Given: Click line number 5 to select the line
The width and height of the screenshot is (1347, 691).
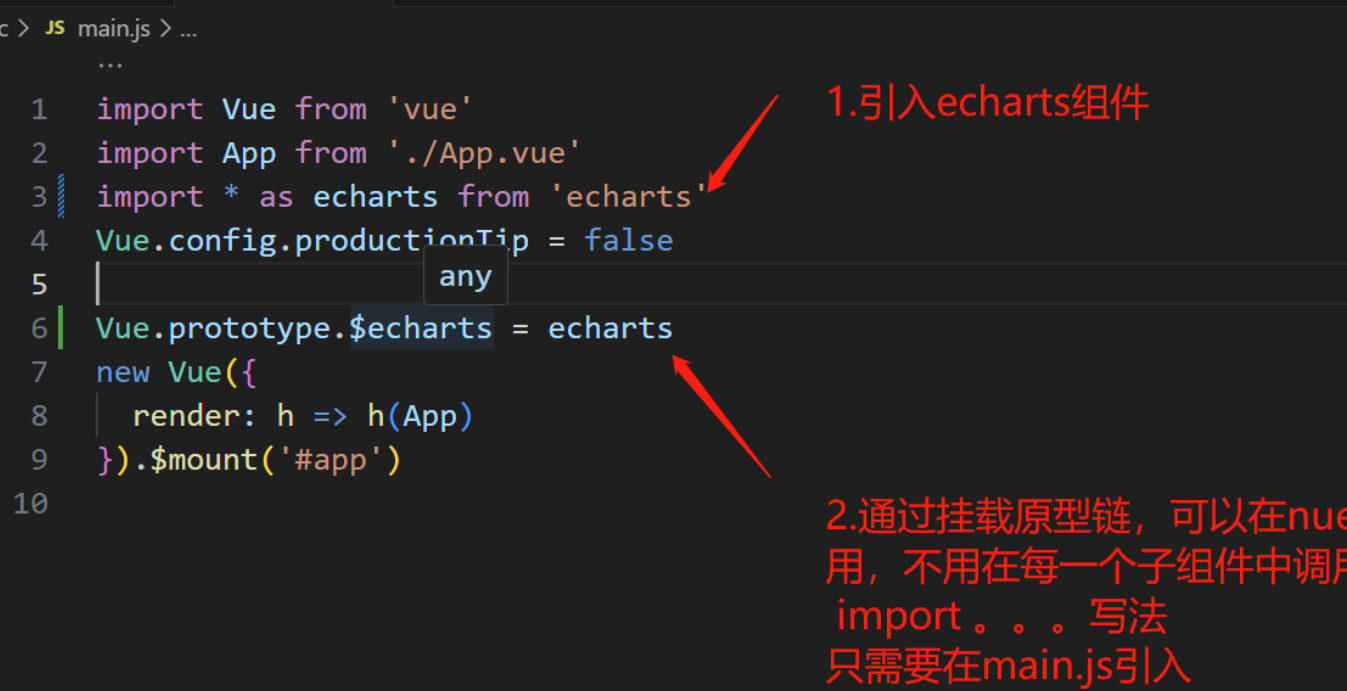Looking at the screenshot, I should click(39, 283).
